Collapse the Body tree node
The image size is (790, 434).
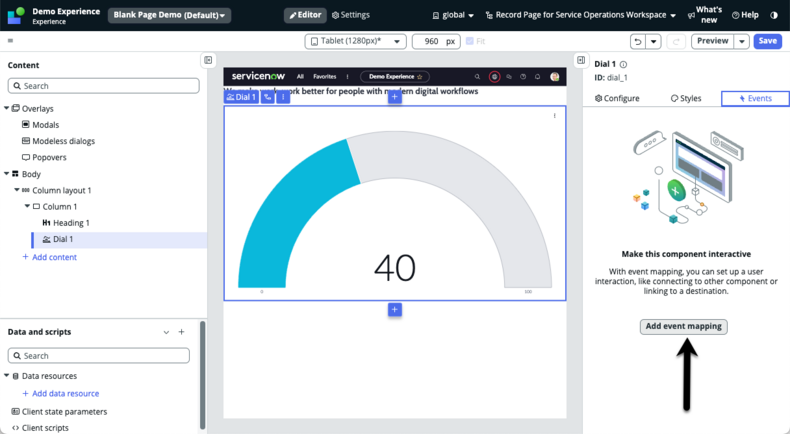7,173
